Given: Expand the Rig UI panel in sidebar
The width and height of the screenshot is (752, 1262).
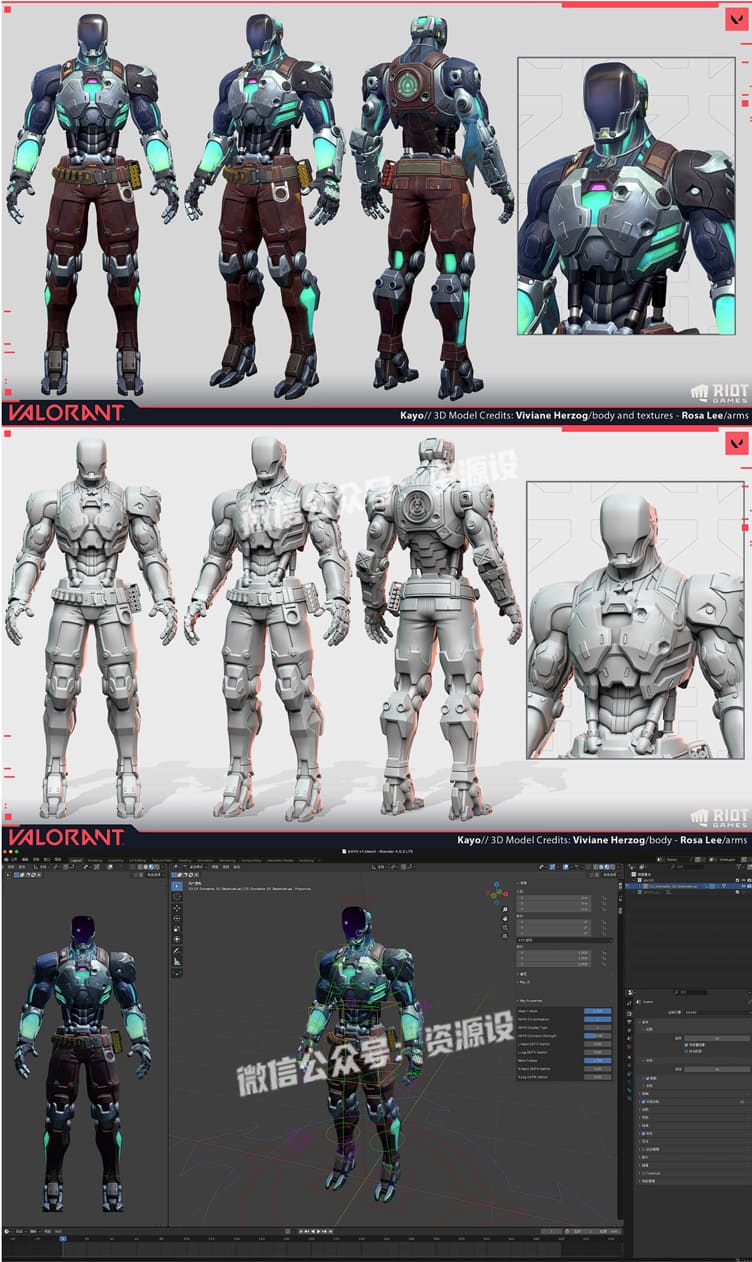Looking at the screenshot, I should (524, 982).
